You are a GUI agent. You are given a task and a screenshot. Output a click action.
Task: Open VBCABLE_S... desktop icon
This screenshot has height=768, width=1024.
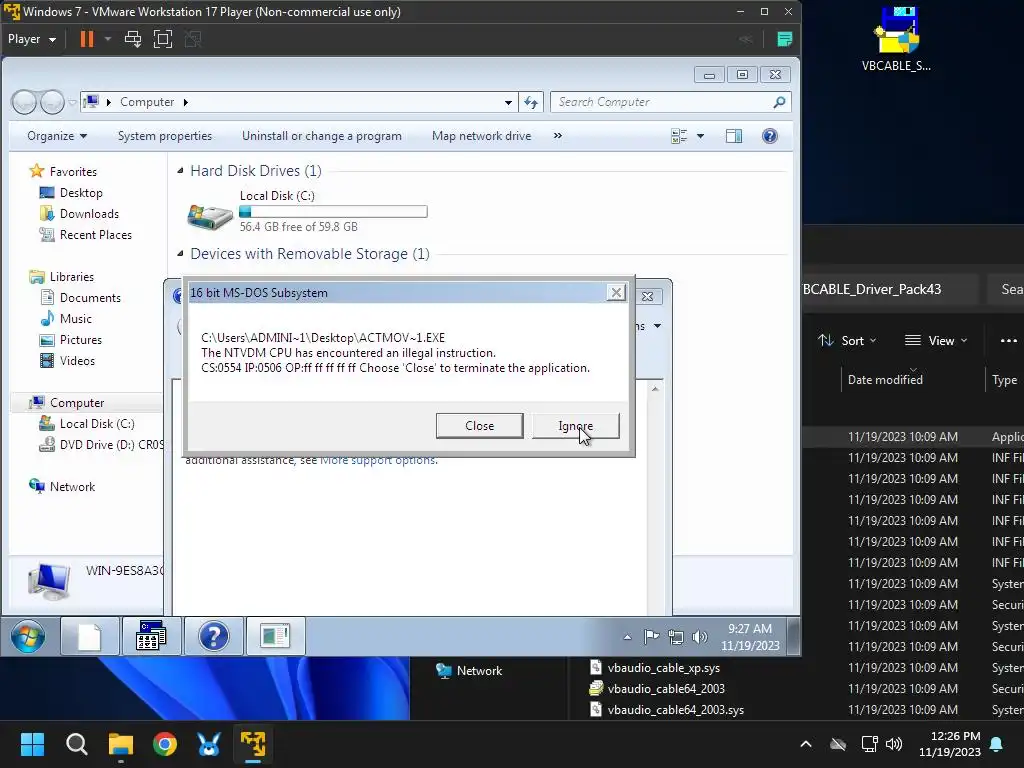897,39
